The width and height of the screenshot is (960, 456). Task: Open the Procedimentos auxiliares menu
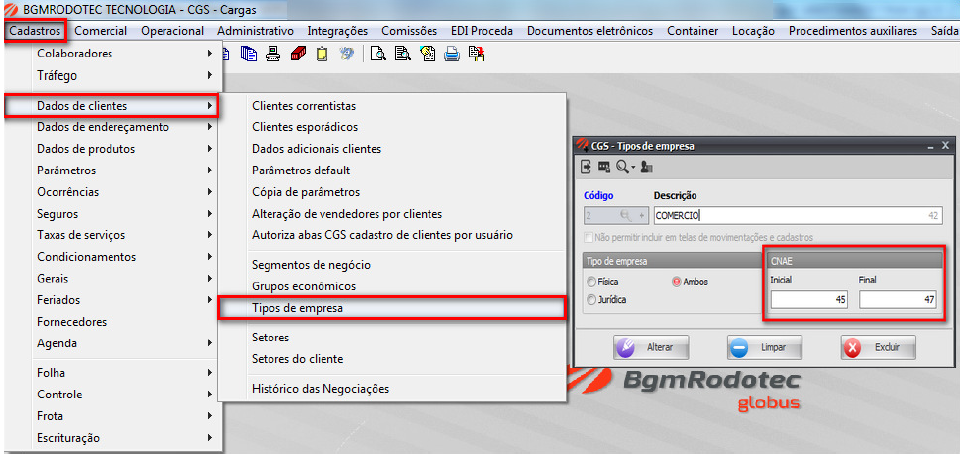(x=853, y=31)
